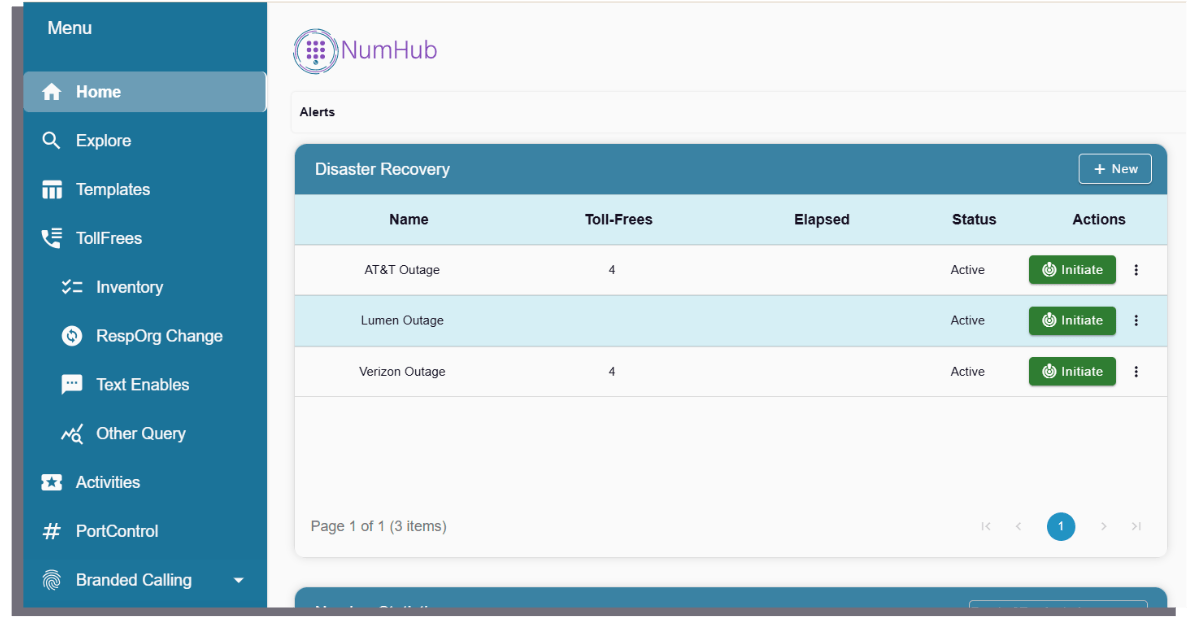Switch to the Alerts section
The height and width of the screenshot is (627, 1200).
[x=317, y=112]
